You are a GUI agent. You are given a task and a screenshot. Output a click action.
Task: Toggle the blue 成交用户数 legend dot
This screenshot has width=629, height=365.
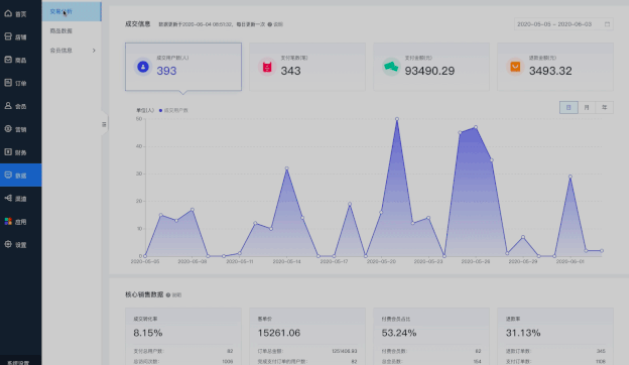pos(160,110)
